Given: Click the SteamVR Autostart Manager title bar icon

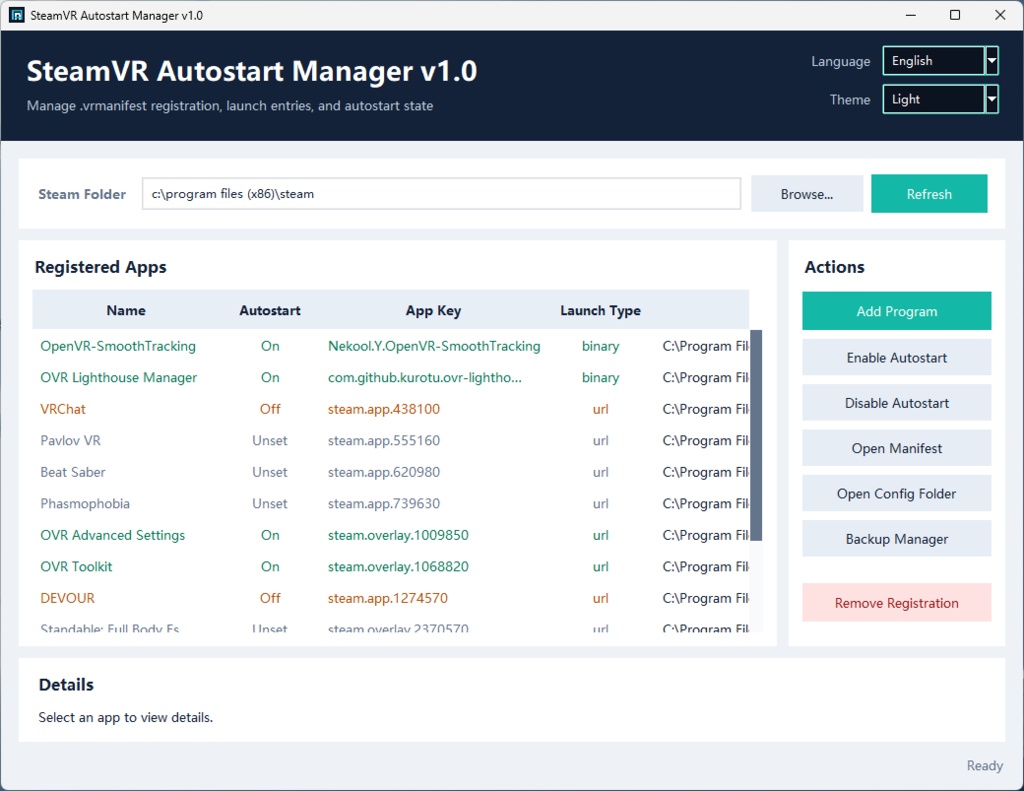Looking at the screenshot, I should 16,15.
